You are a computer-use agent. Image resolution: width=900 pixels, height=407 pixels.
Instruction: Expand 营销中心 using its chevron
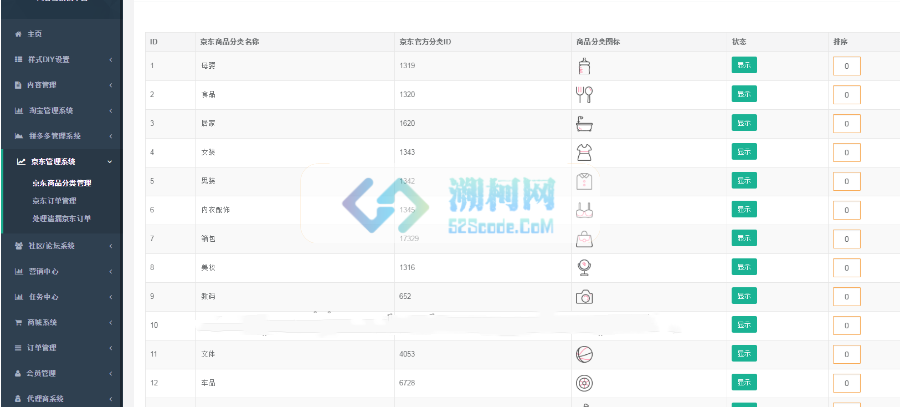[110, 272]
